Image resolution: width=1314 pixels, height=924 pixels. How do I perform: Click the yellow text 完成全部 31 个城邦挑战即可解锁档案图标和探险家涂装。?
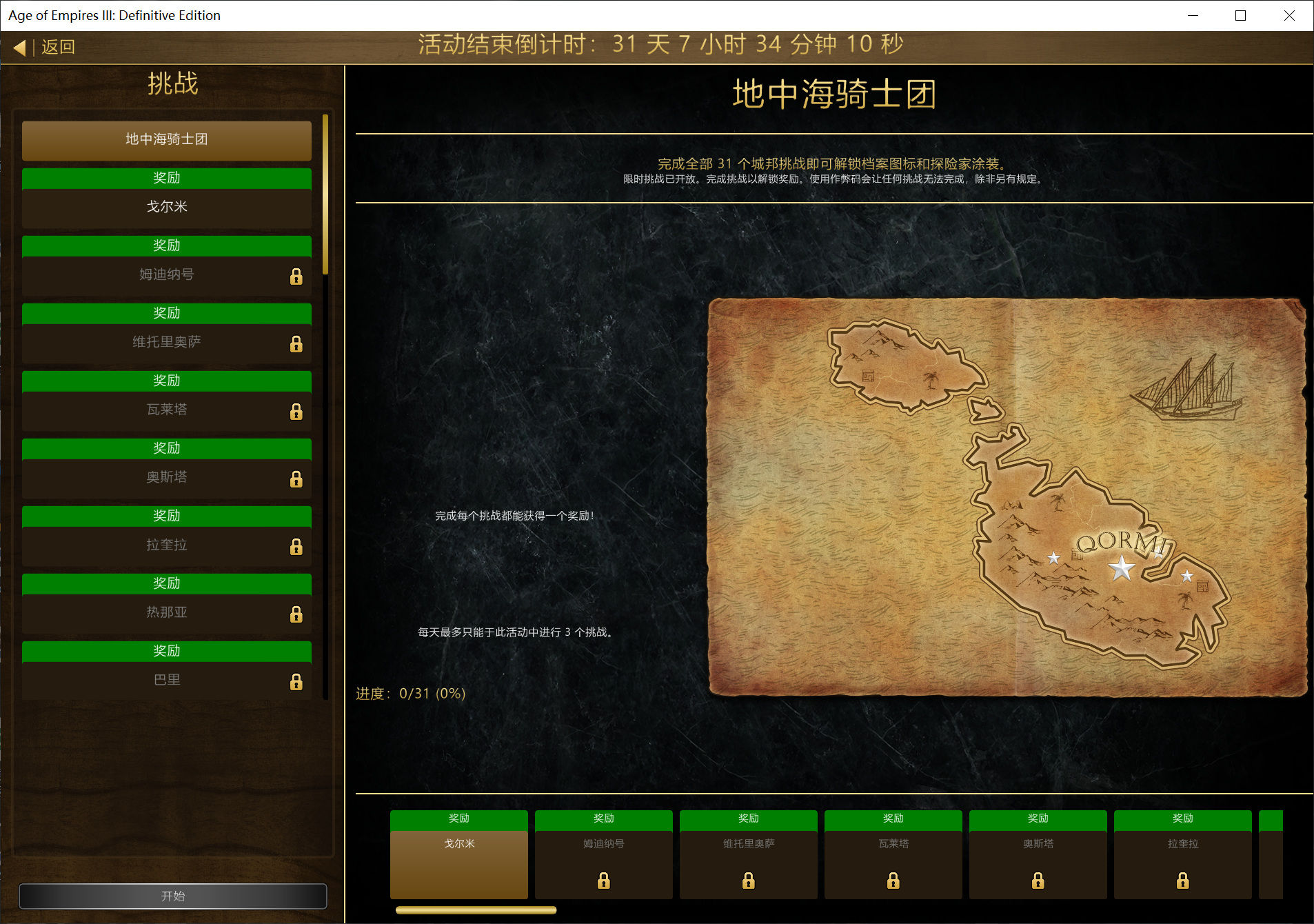[834, 164]
